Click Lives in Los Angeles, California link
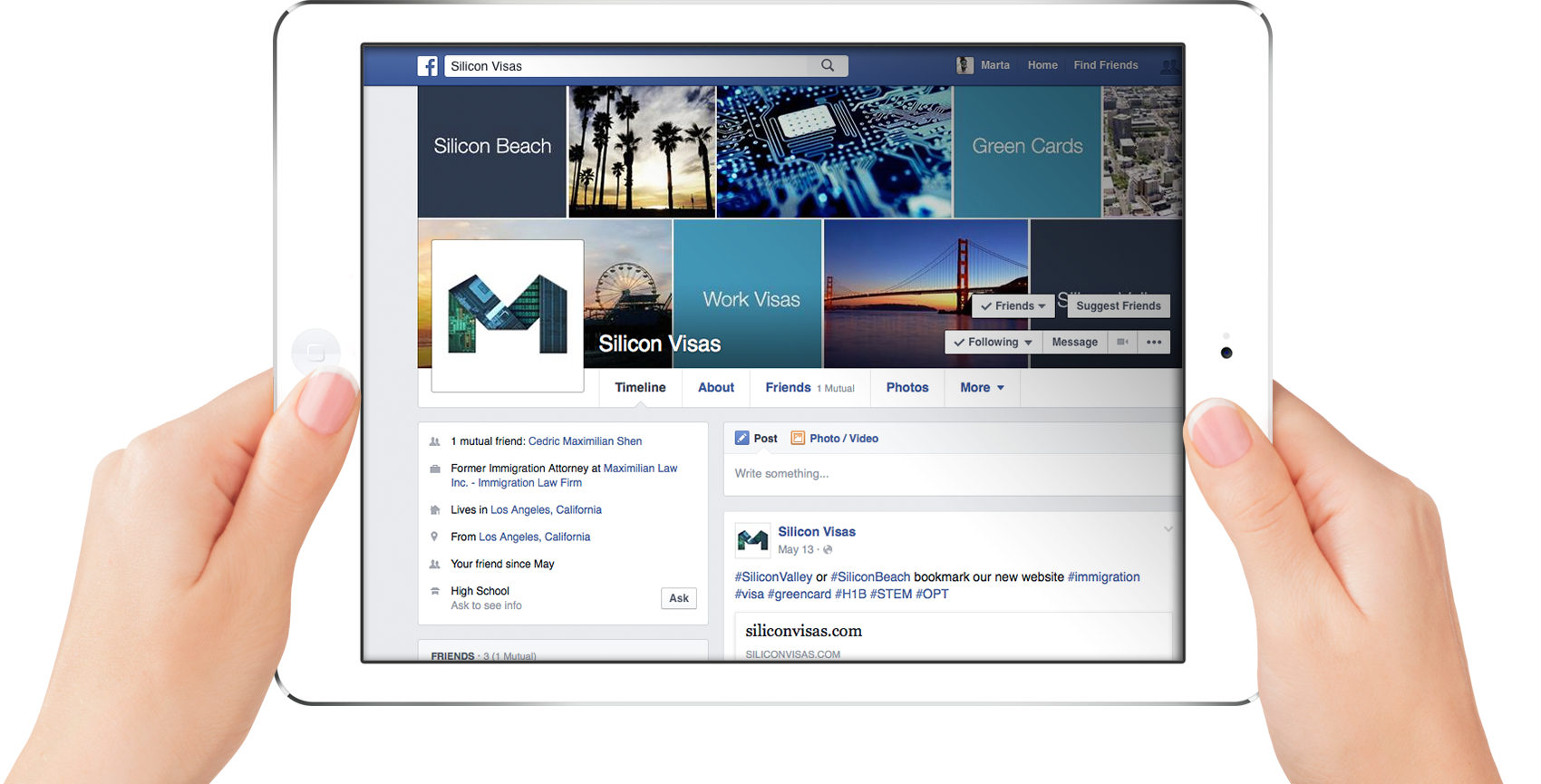The height and width of the screenshot is (784, 1541). click(x=546, y=509)
